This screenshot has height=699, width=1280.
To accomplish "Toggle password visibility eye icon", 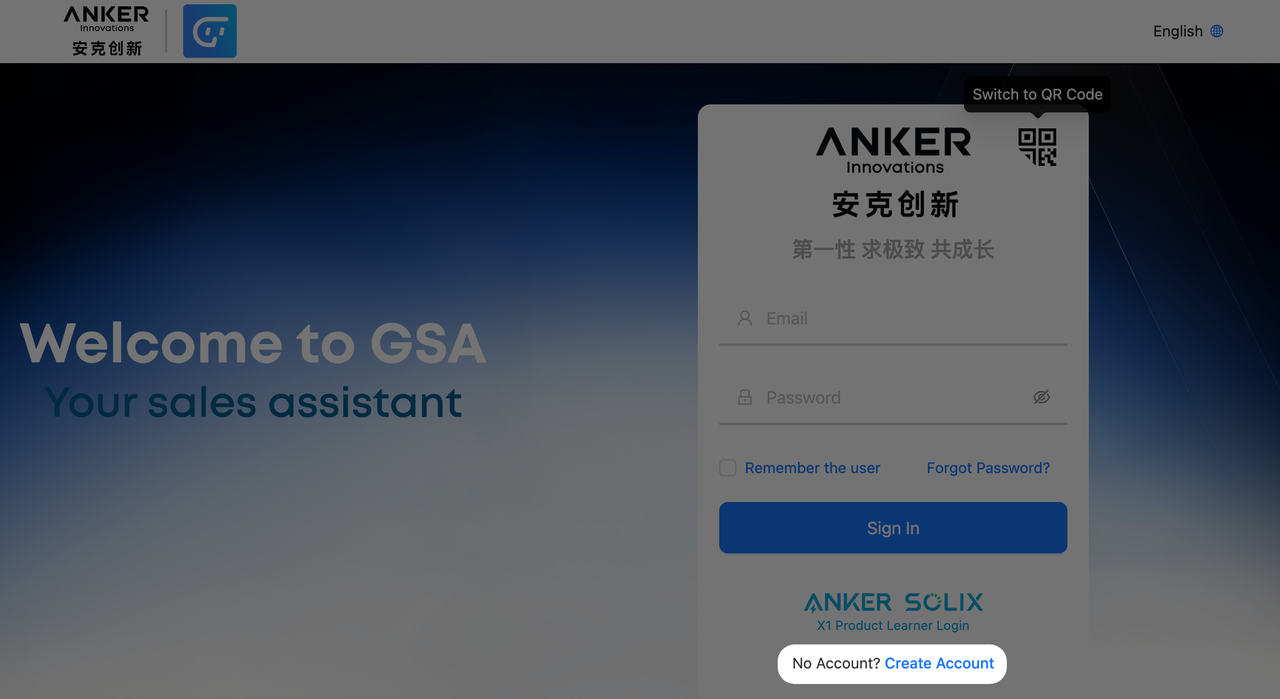I will pyautogui.click(x=1041, y=397).
